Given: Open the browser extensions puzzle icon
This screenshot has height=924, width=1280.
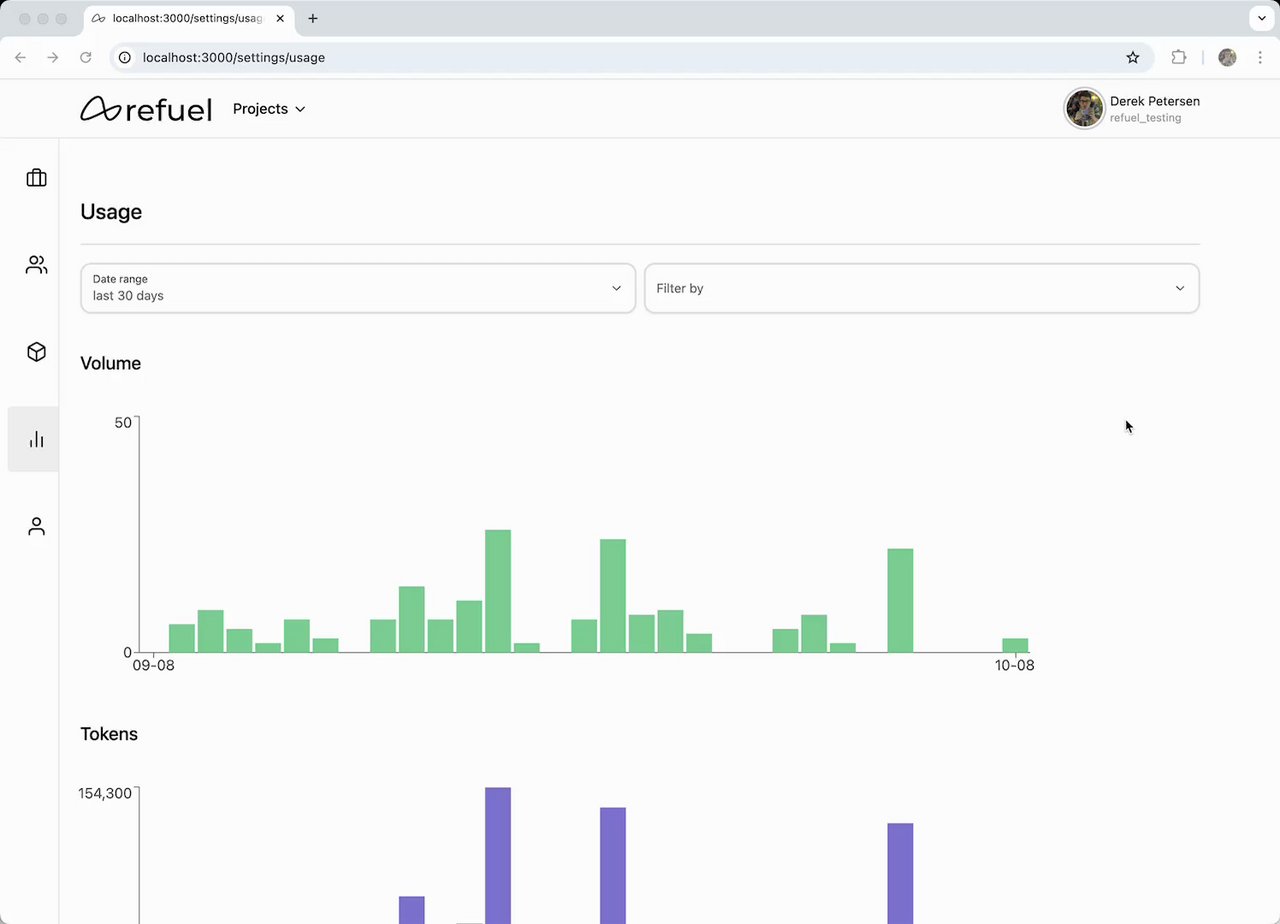Looking at the screenshot, I should (x=1179, y=58).
